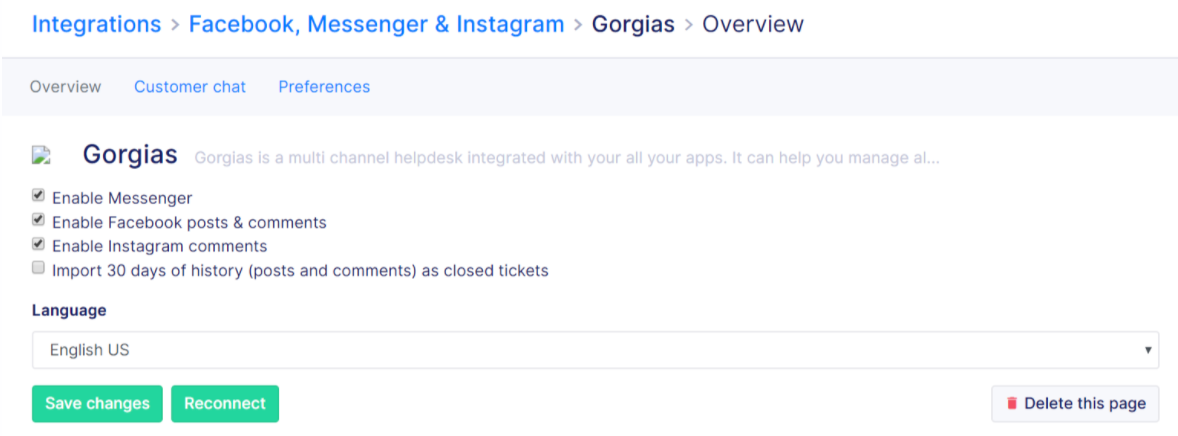Check Import 30 days of history
Image resolution: width=1178 pixels, height=436 pixels.
coord(39,268)
